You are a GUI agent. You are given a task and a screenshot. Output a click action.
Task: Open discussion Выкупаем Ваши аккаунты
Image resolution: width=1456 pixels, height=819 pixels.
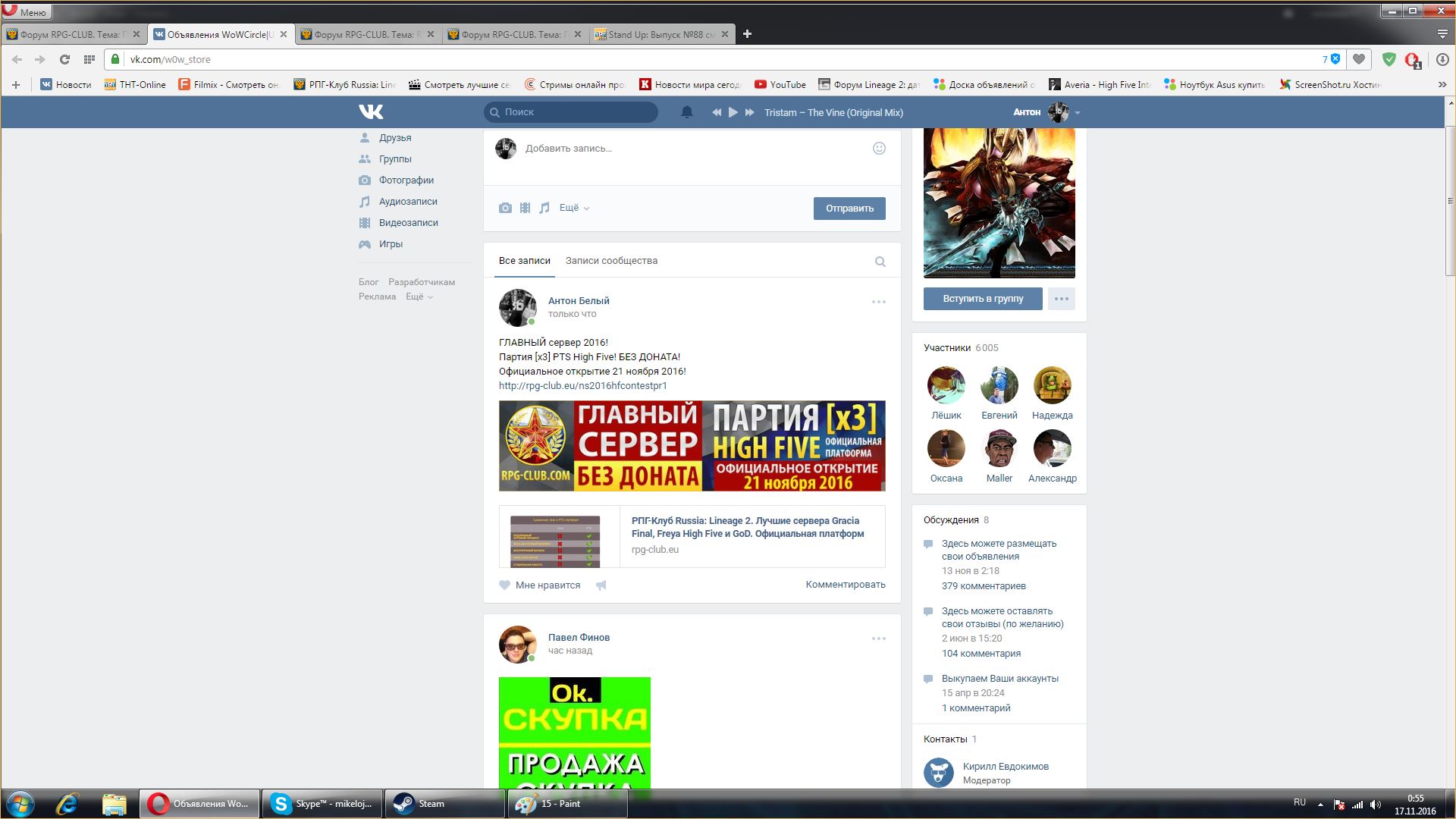[1000, 679]
